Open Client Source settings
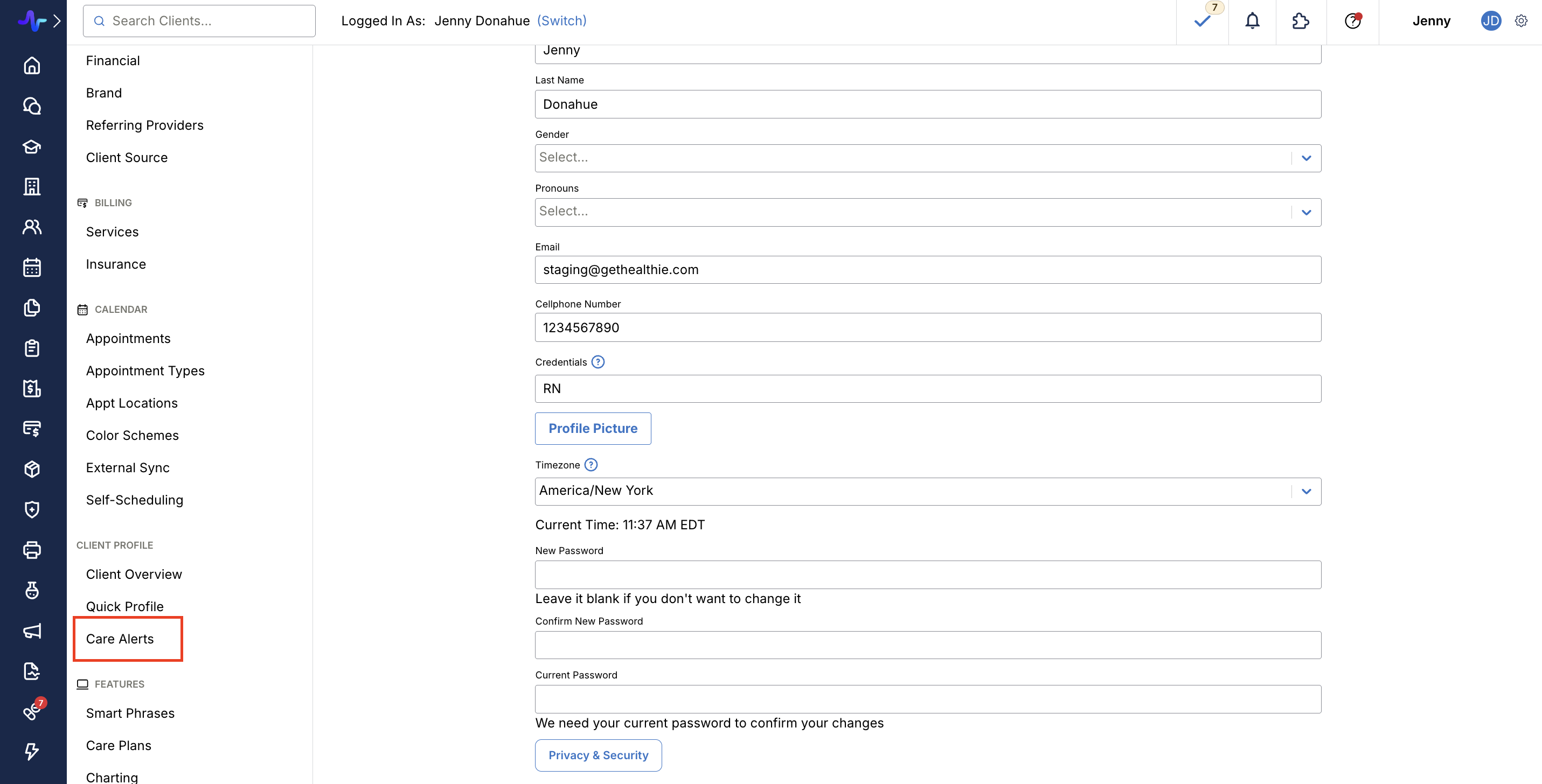Screen dimensions: 1542x784 pos(126,157)
